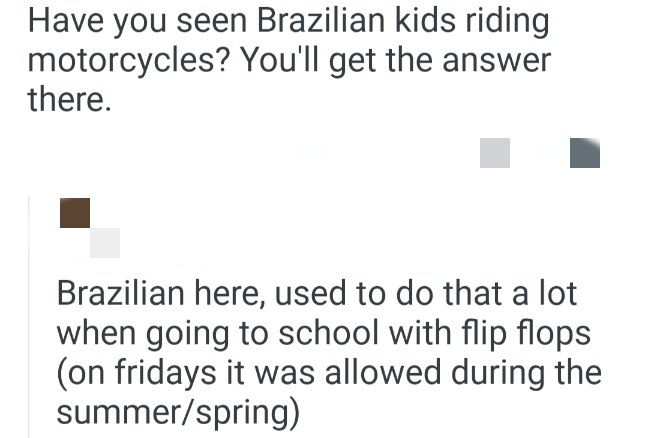
Task: Click the word "there." ending the top comment
Action: coord(68,100)
